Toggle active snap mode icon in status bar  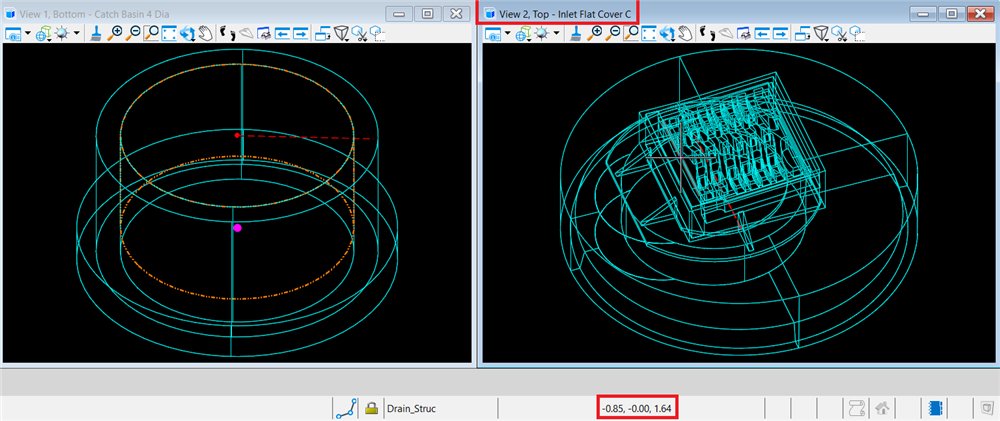(347, 408)
